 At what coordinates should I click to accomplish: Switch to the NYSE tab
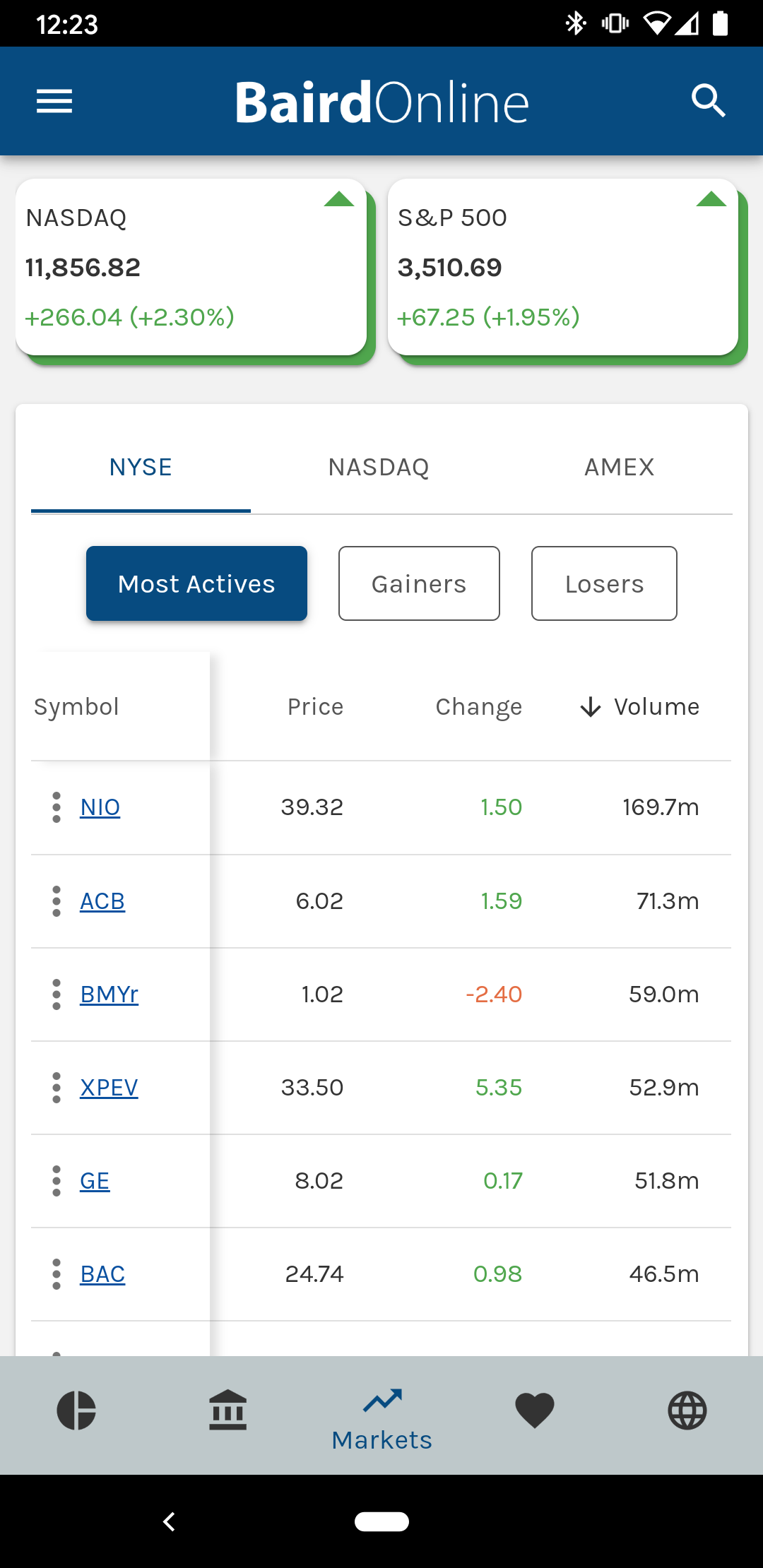(x=141, y=468)
